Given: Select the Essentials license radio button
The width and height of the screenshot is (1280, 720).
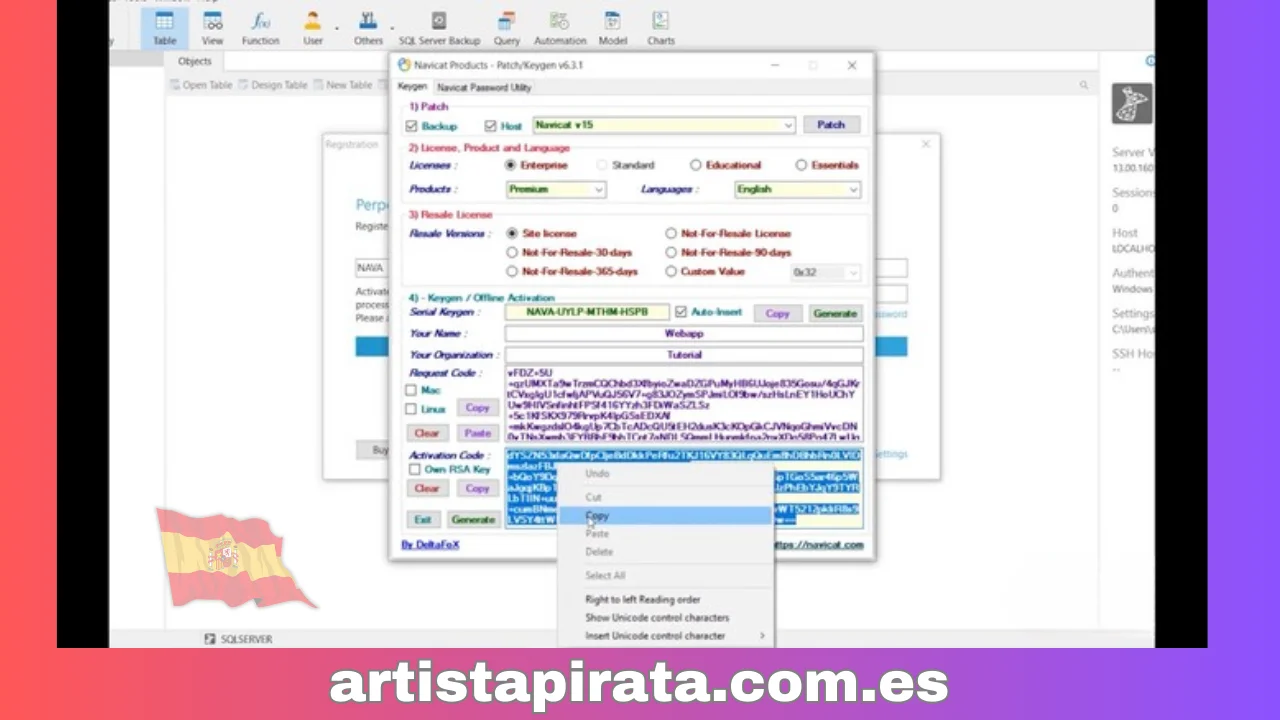Looking at the screenshot, I should (801, 165).
